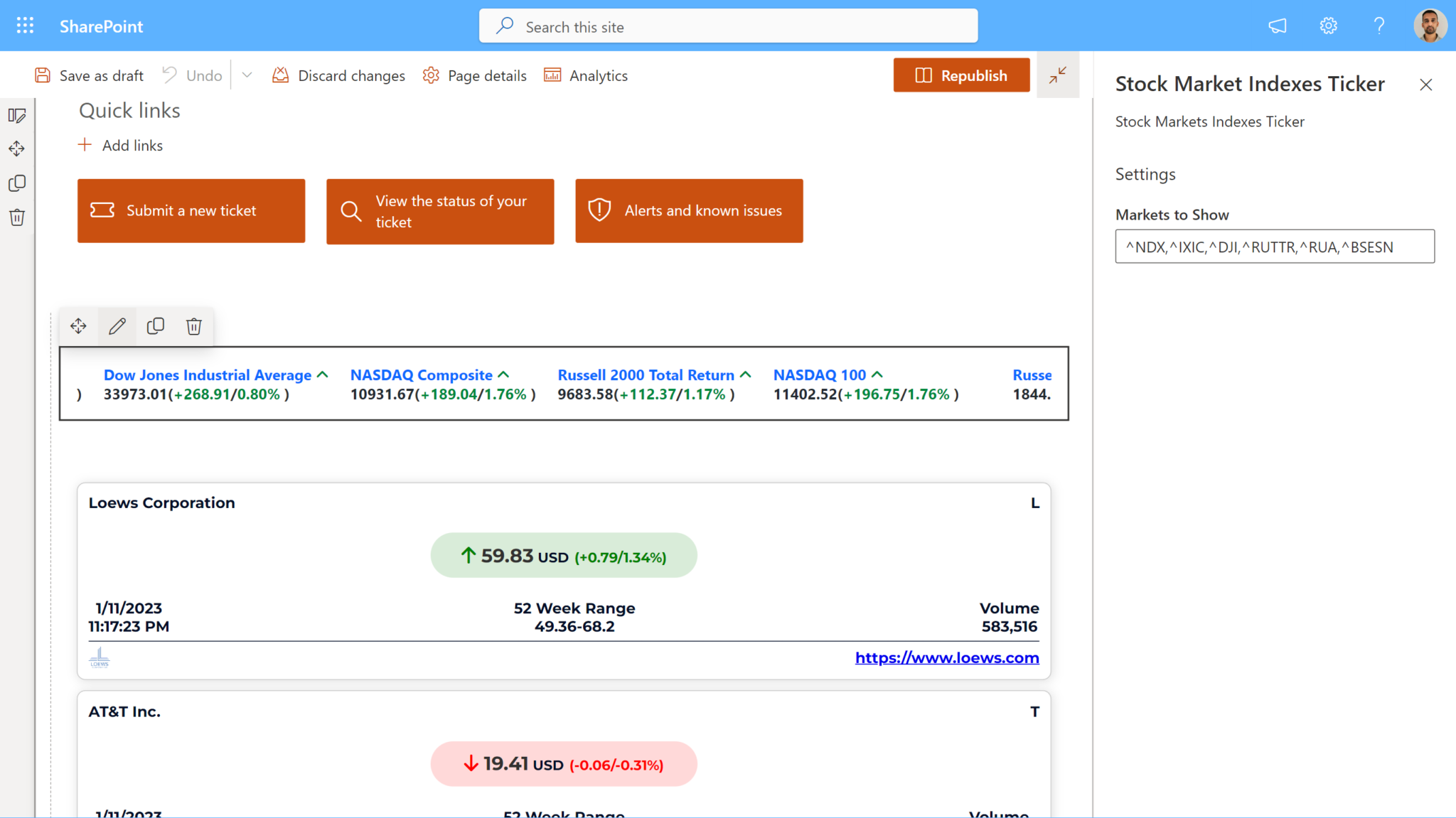Delete the section using the left rail trash icon
This screenshot has width=1456, height=818.
click(x=17, y=217)
